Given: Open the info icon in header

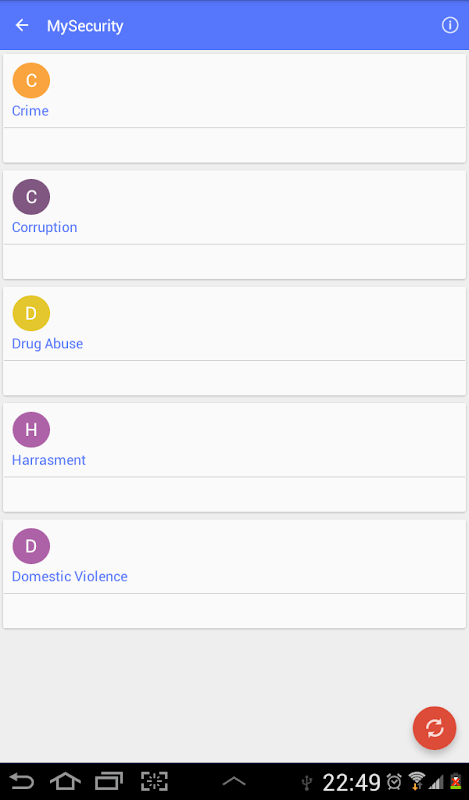Looking at the screenshot, I should click(450, 25).
